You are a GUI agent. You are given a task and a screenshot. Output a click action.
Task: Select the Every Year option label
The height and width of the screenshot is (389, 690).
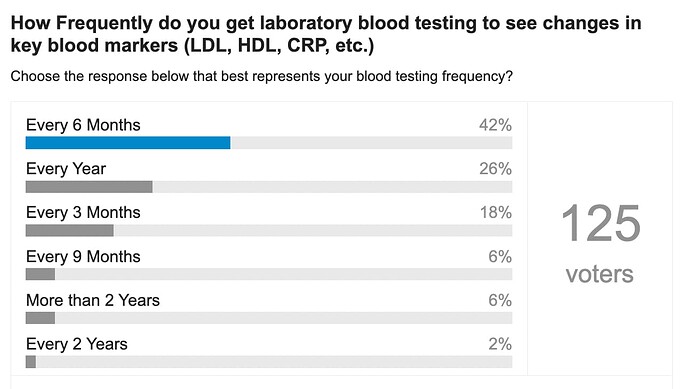(66, 169)
